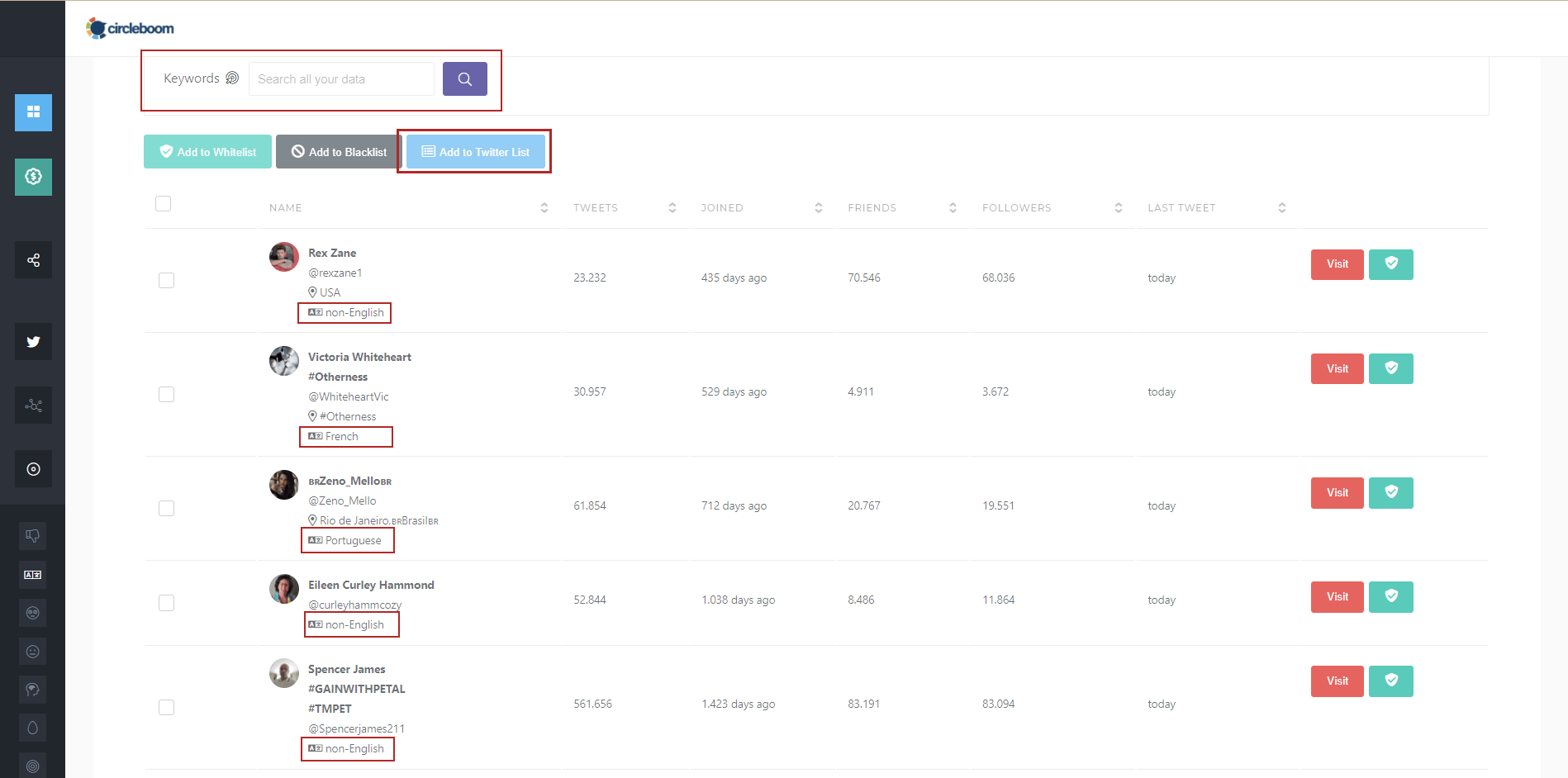The image size is (1568, 778).
Task: Sort the table by Tweets column arrows
Action: (x=672, y=208)
